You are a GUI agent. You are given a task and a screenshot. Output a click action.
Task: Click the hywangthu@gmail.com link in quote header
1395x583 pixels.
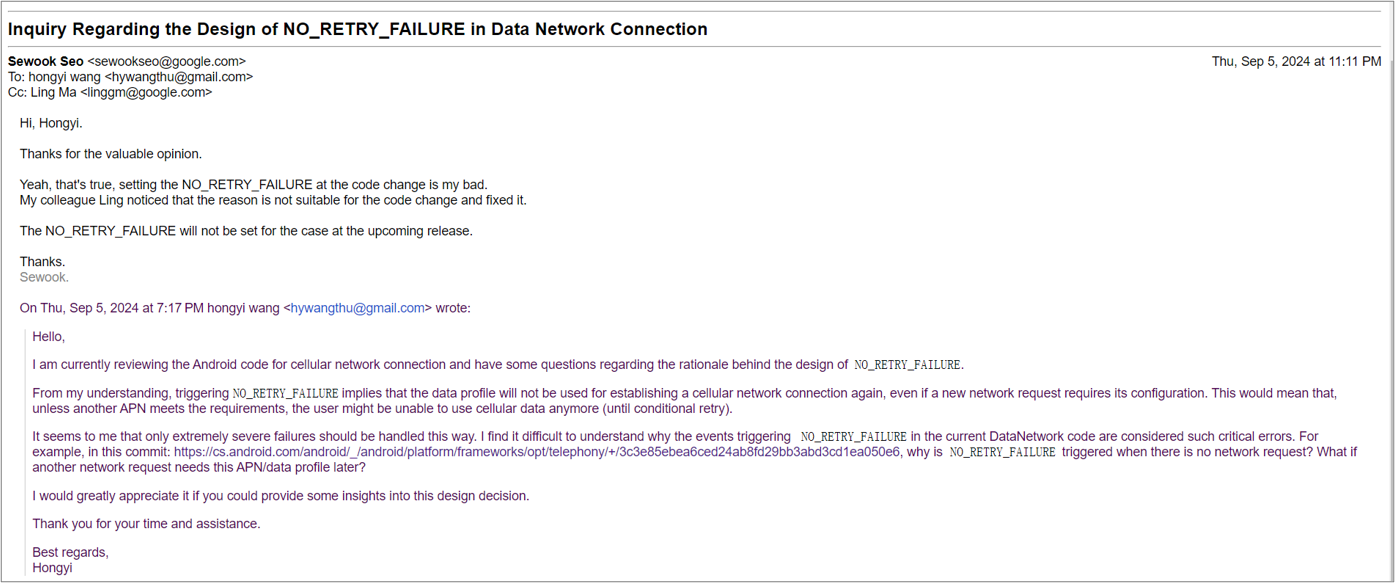click(358, 308)
